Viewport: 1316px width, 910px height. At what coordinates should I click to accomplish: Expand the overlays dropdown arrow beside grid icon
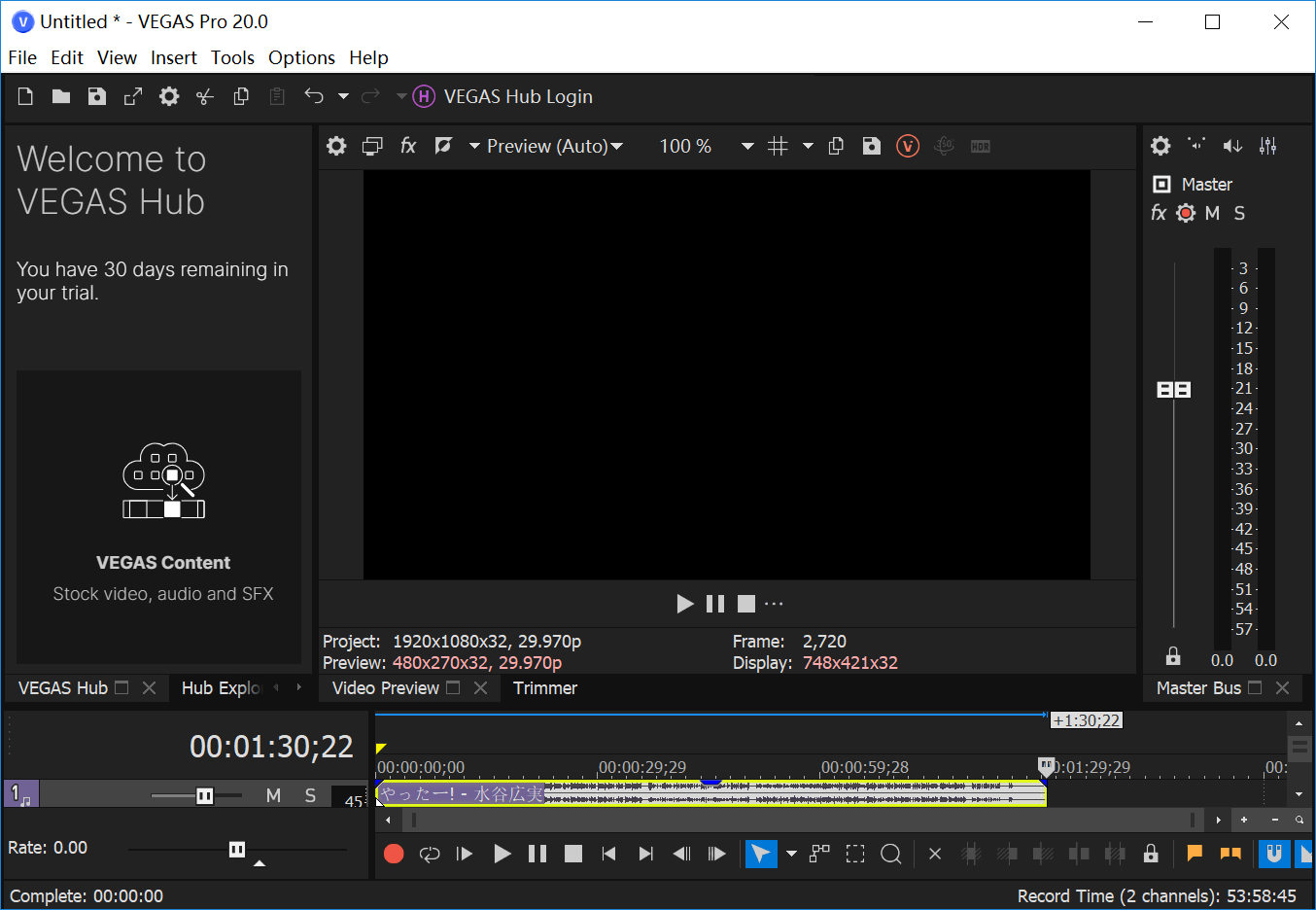tap(808, 146)
